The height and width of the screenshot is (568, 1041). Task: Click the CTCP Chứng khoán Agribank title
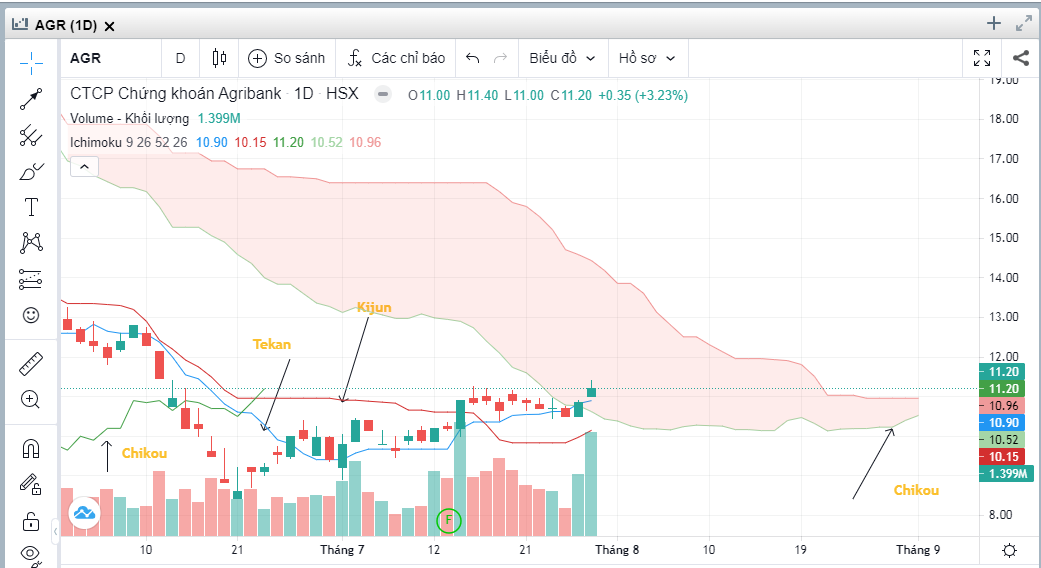pyautogui.click(x=176, y=94)
